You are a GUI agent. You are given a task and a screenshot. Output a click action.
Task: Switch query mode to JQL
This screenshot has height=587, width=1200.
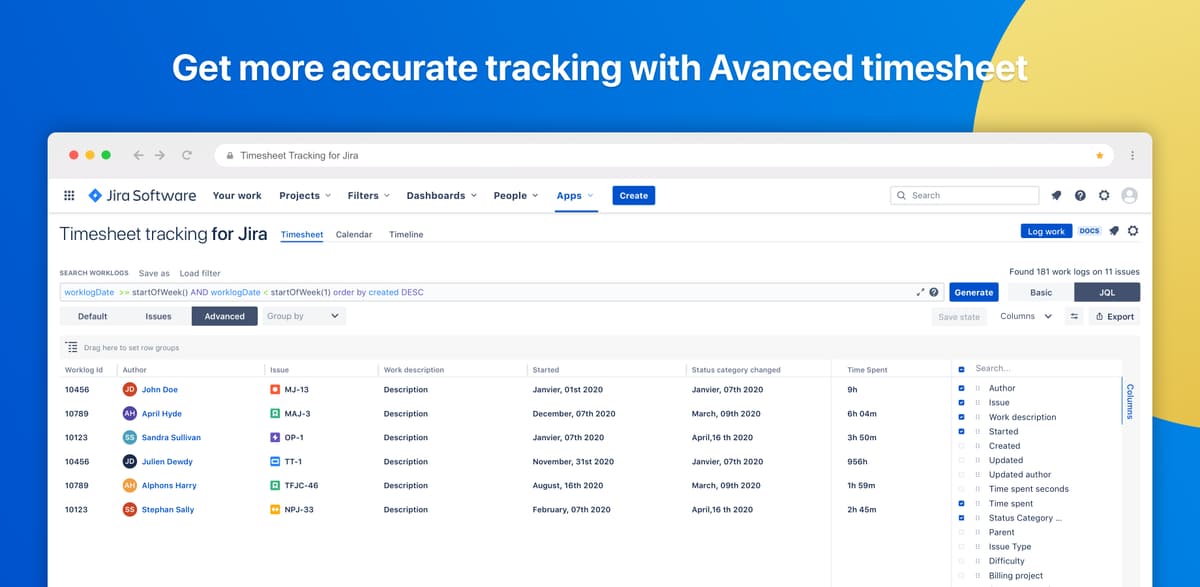[x=1107, y=292]
